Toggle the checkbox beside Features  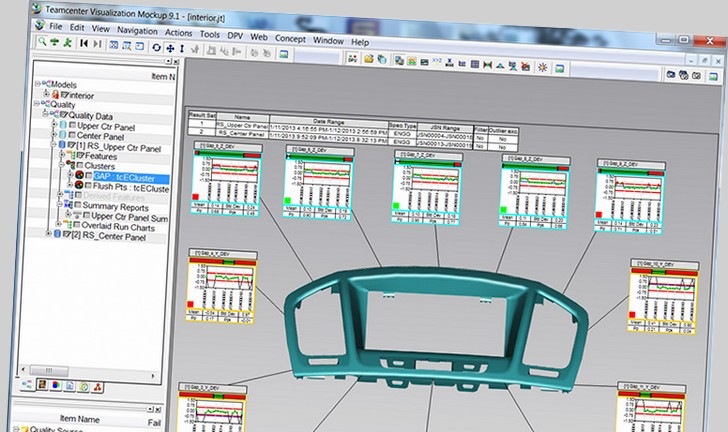click(80, 156)
